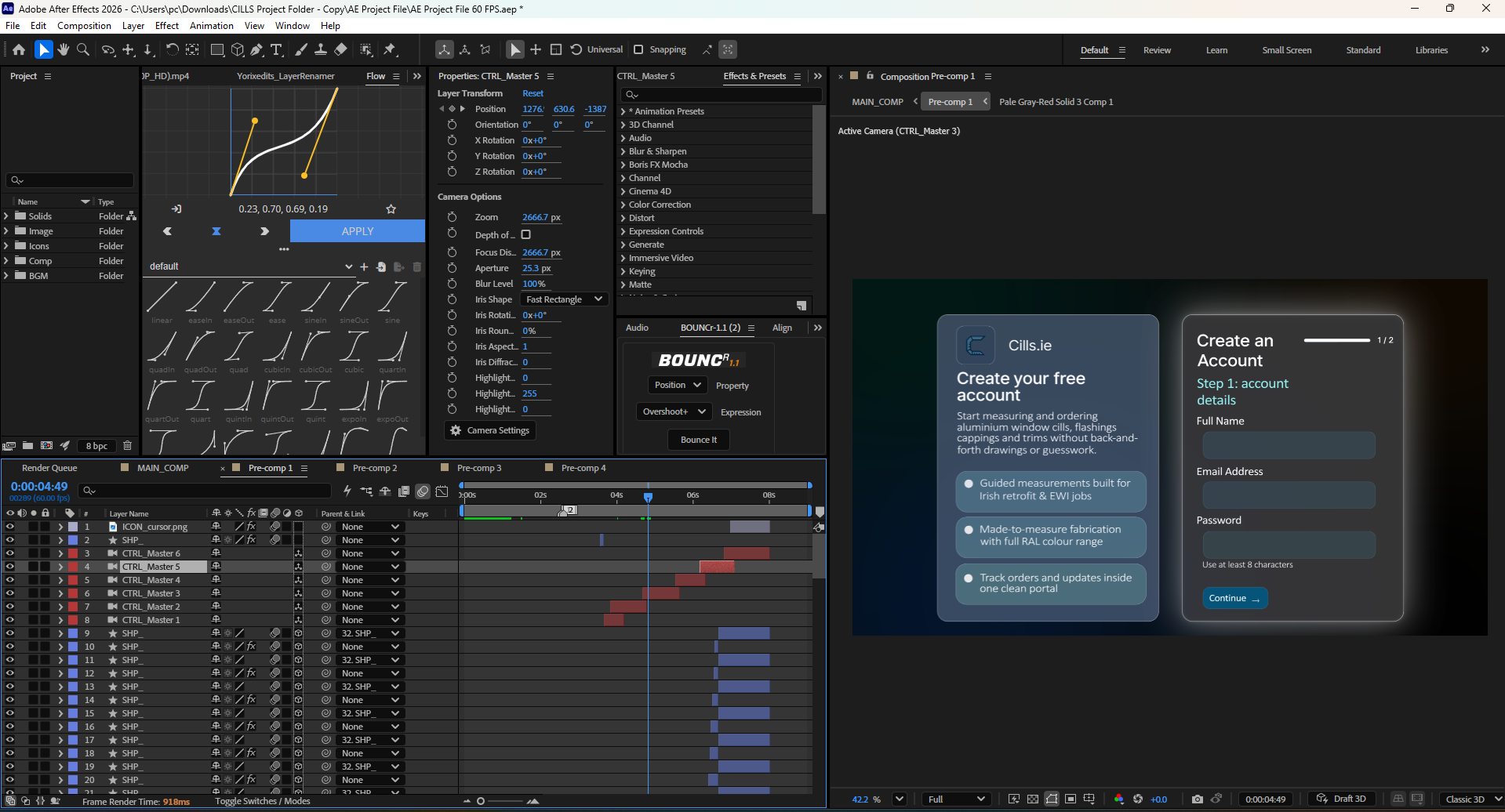Expand Color Correction effects category

(623, 205)
